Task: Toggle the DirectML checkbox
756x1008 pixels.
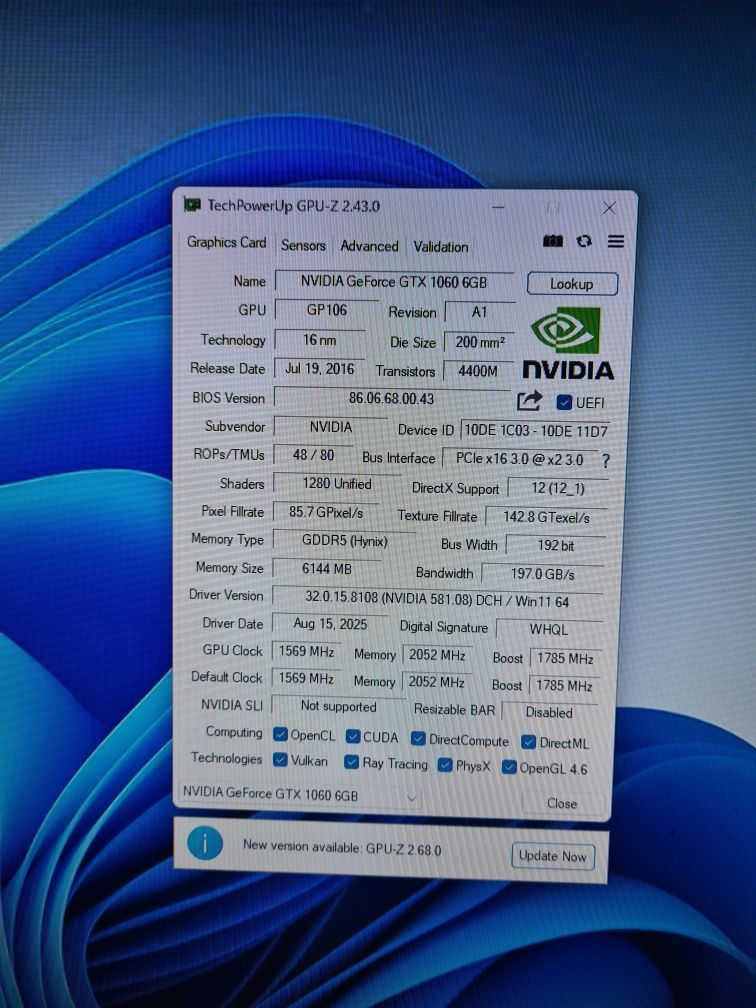Action: point(528,742)
